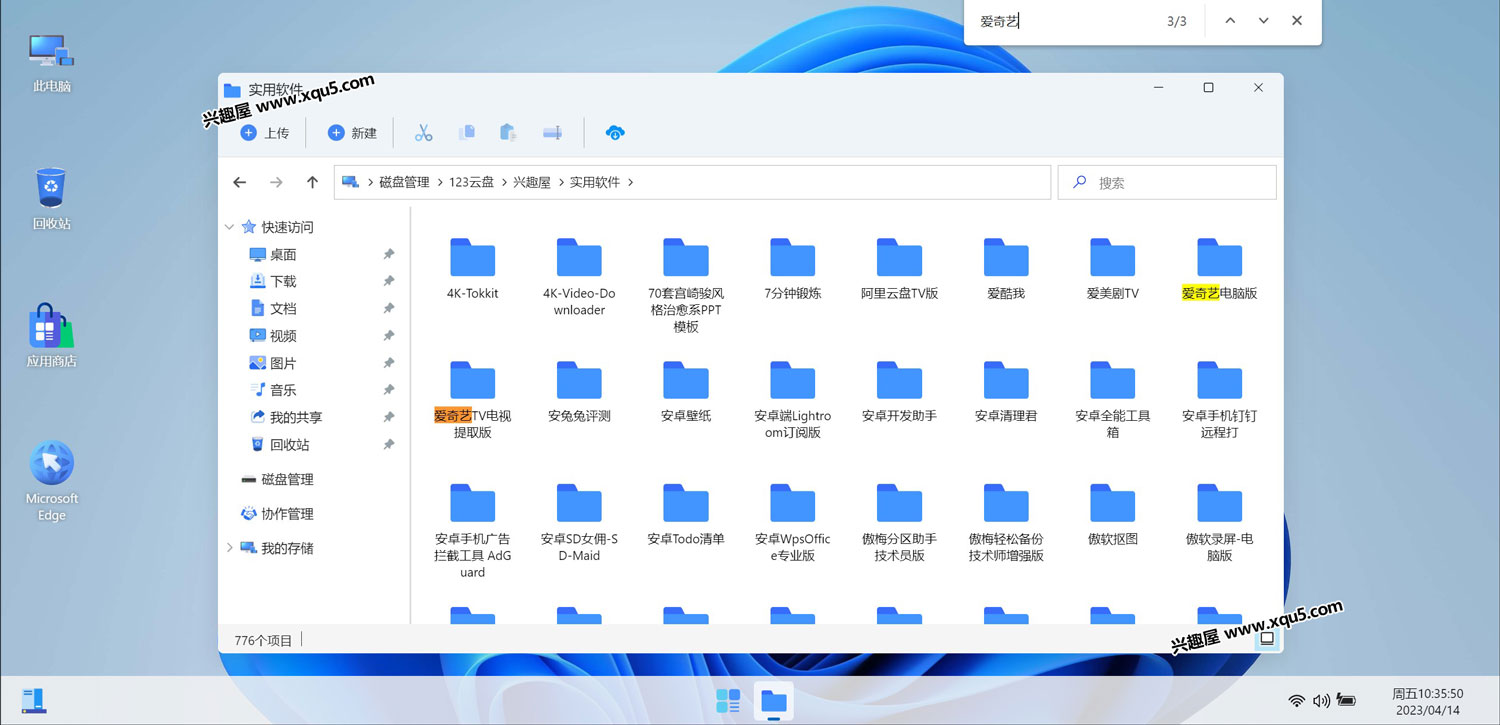Select the 爱酷我 folder

click(x=1006, y=269)
